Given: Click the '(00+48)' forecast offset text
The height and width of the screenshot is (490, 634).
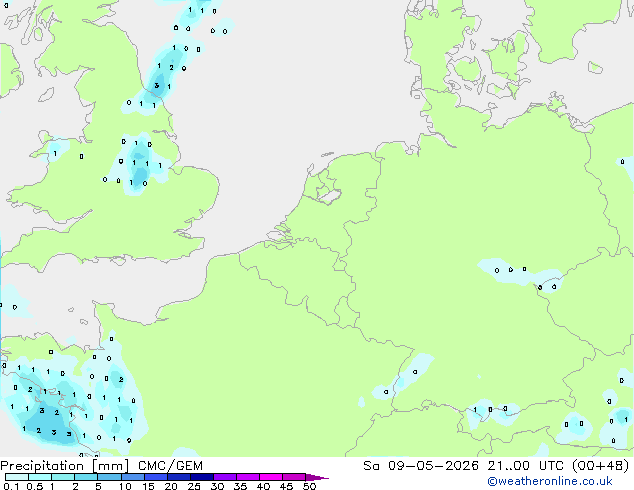Looking at the screenshot, I should pos(600,466).
